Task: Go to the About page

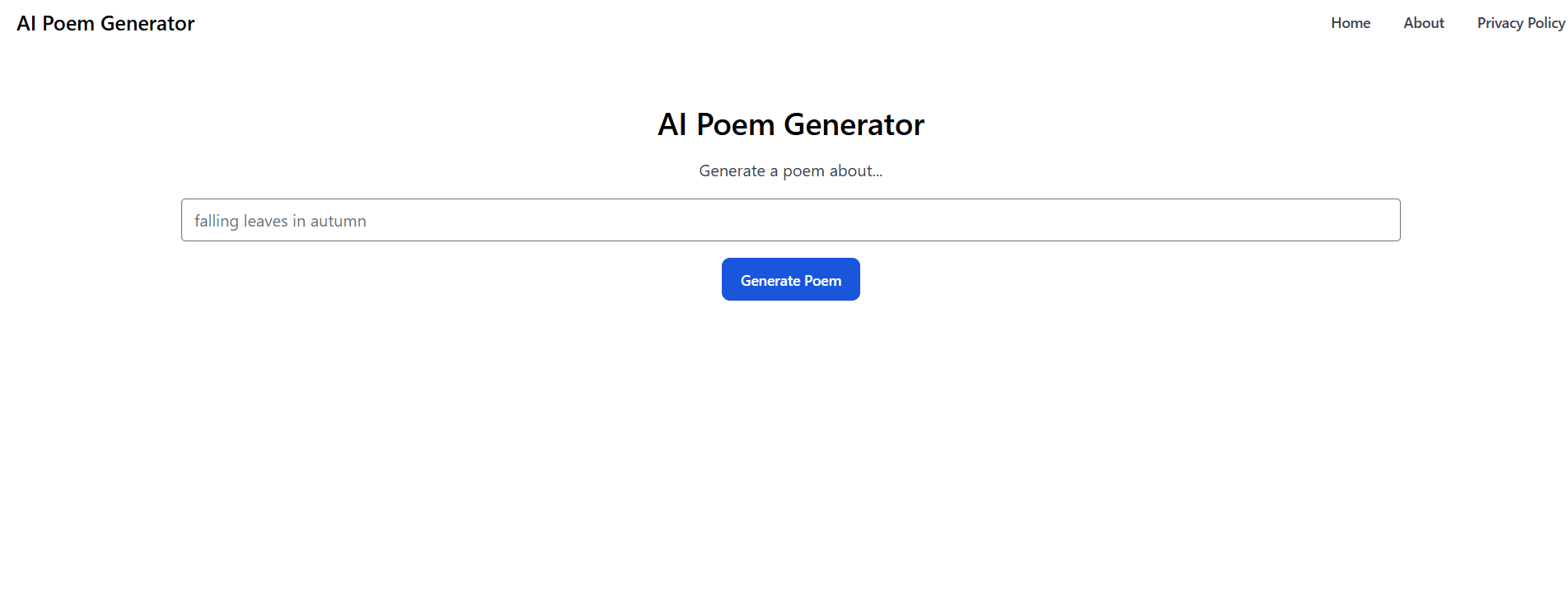Action: [1423, 23]
